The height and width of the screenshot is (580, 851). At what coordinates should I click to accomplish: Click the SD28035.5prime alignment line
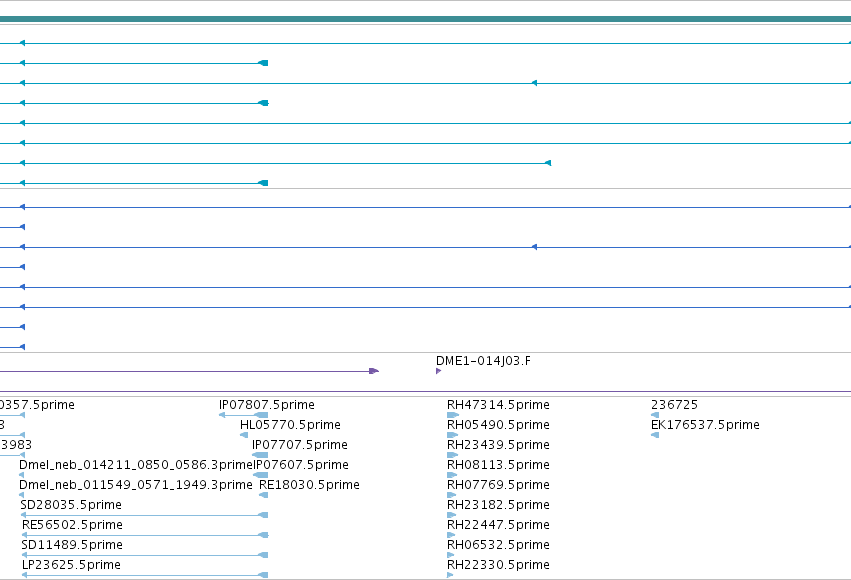click(144, 515)
